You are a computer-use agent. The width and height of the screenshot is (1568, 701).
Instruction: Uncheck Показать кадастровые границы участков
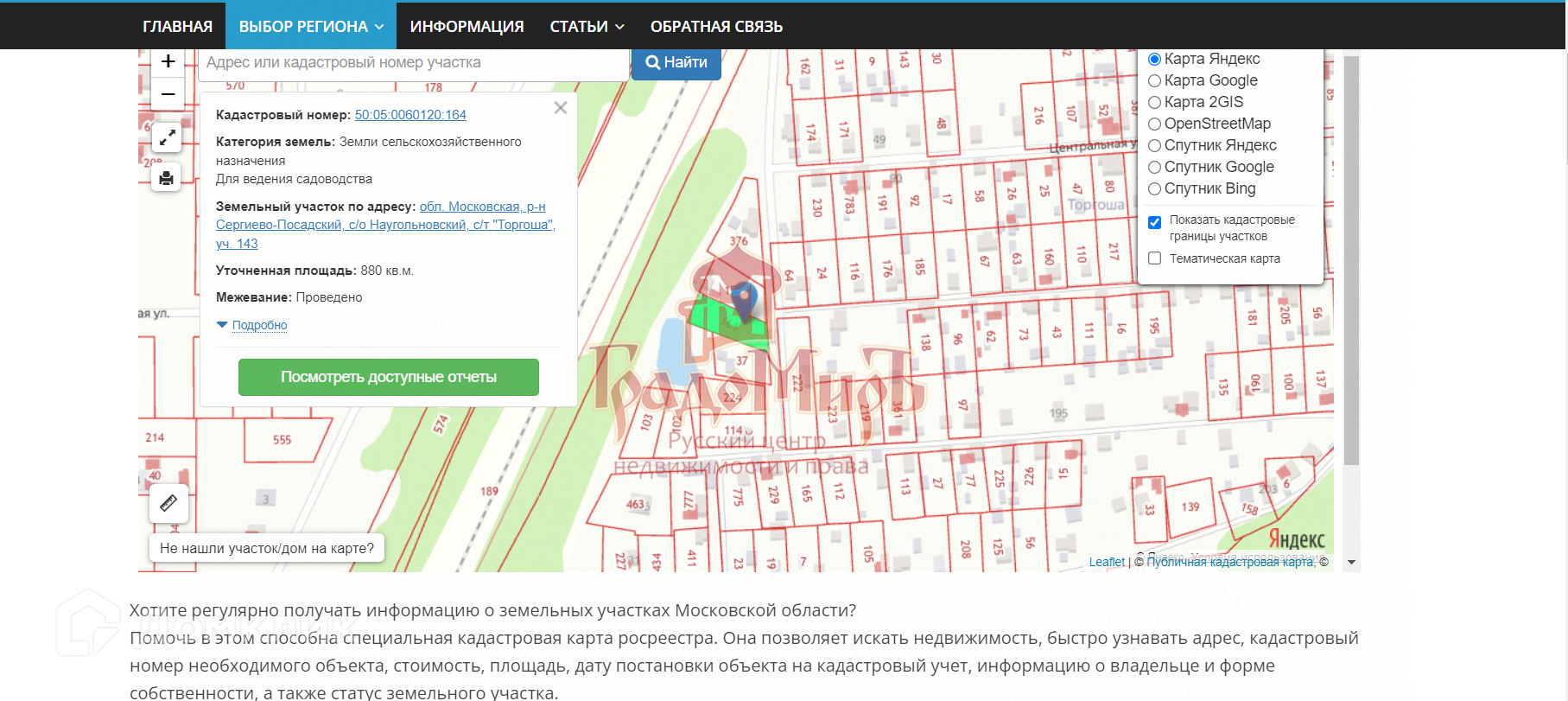(1154, 222)
